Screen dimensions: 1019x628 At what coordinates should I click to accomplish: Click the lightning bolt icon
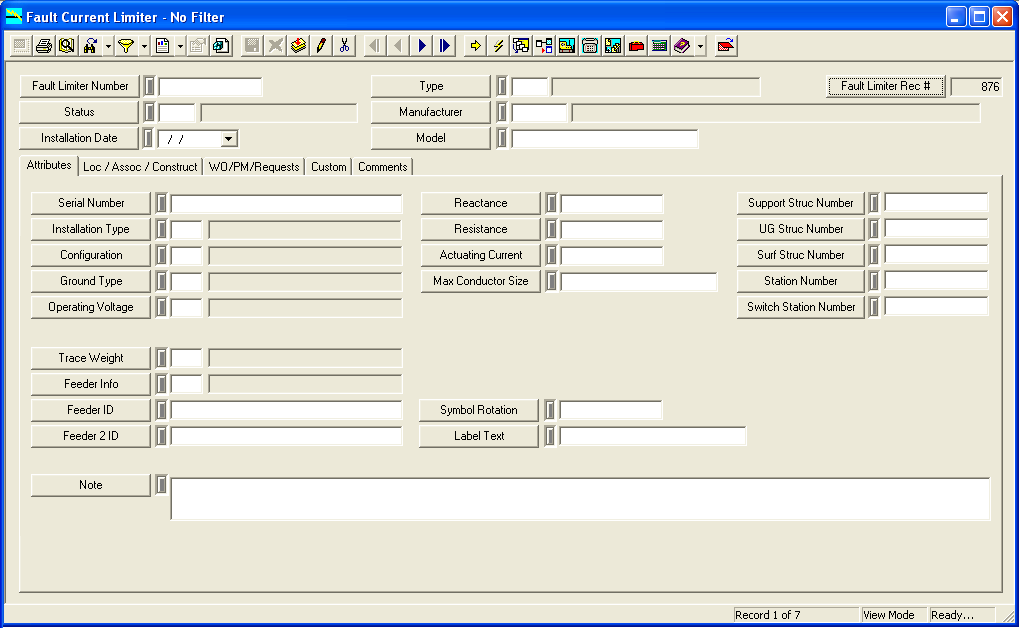point(498,46)
